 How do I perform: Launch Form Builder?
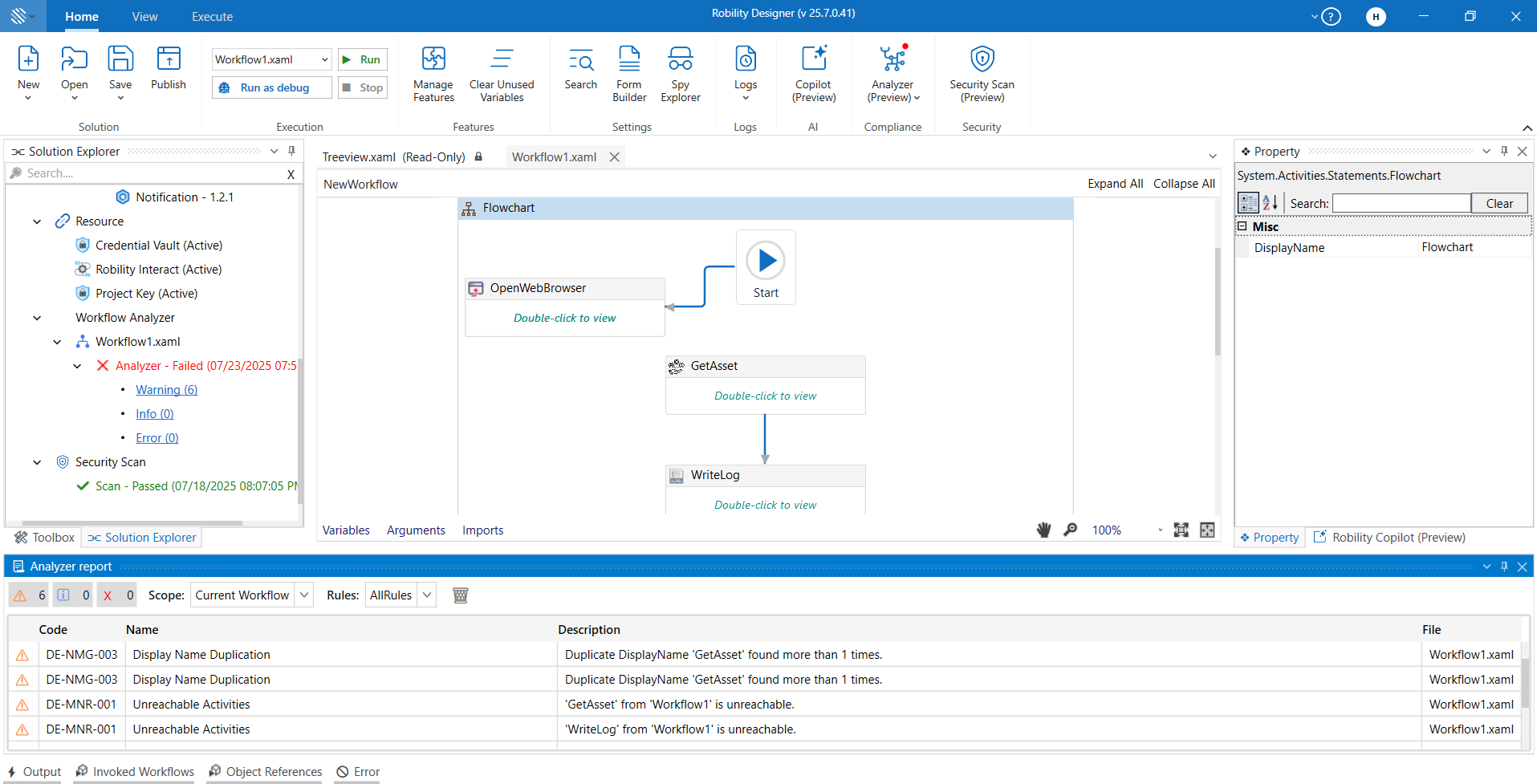point(629,59)
